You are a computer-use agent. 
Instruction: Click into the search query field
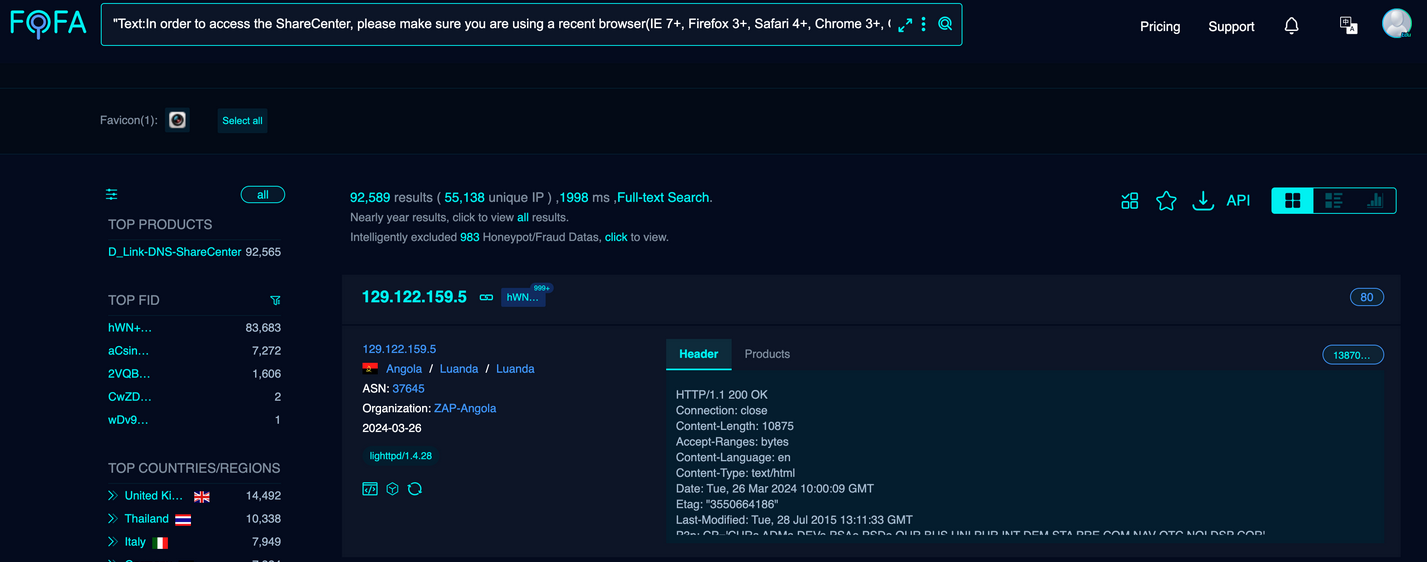coord(500,24)
